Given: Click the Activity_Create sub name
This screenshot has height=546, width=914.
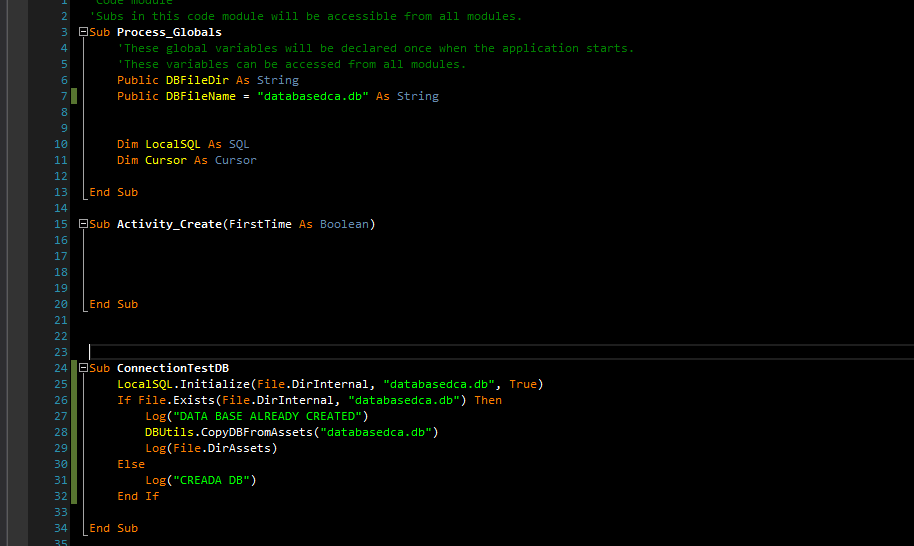Looking at the screenshot, I should (169, 224).
